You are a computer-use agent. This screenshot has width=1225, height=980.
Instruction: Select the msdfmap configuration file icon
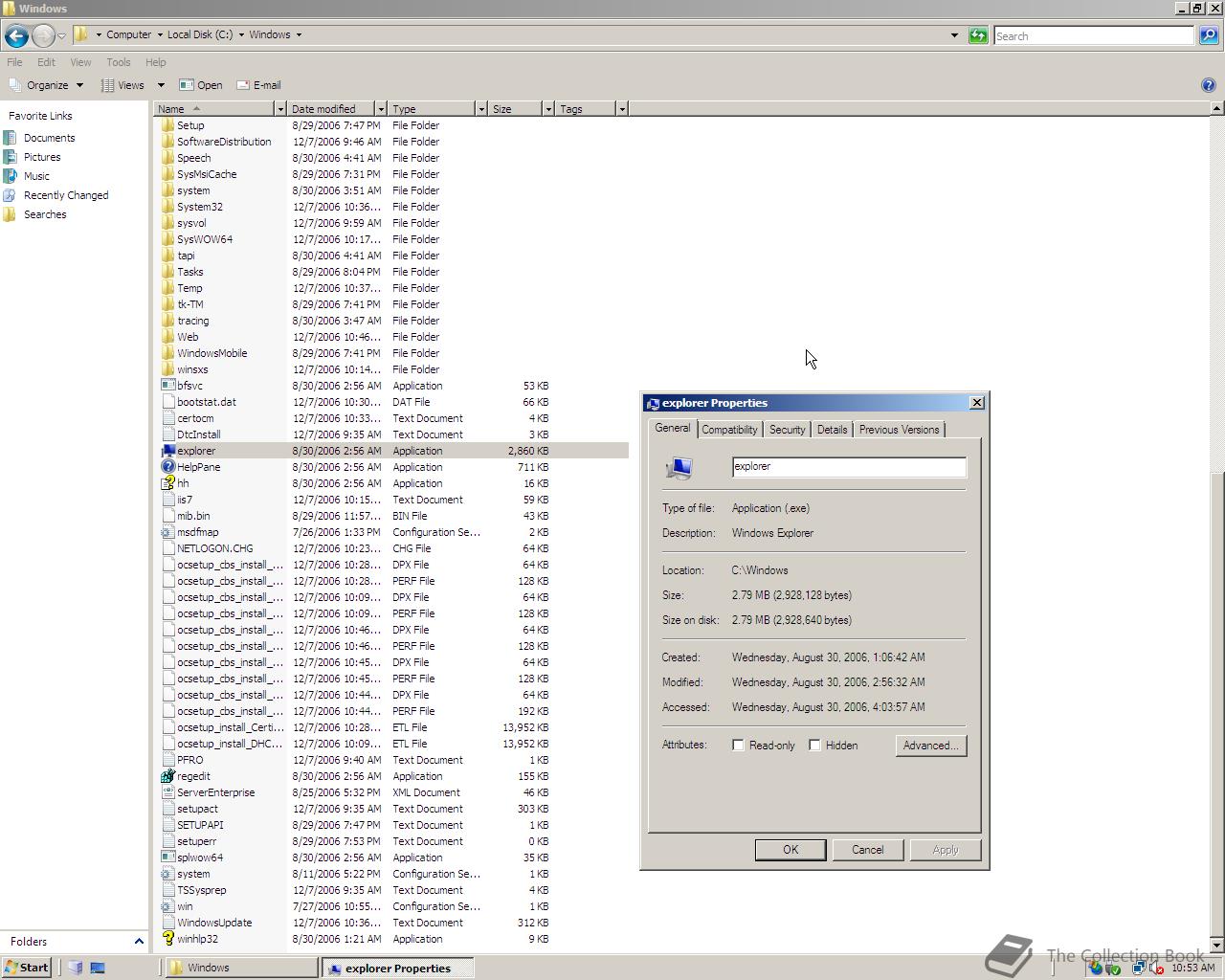click(x=168, y=532)
